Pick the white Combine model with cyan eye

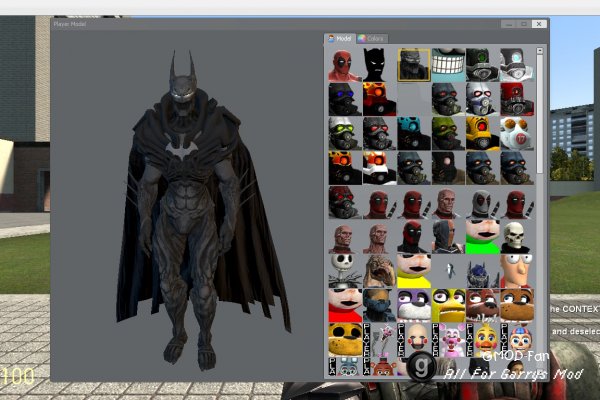(517, 65)
